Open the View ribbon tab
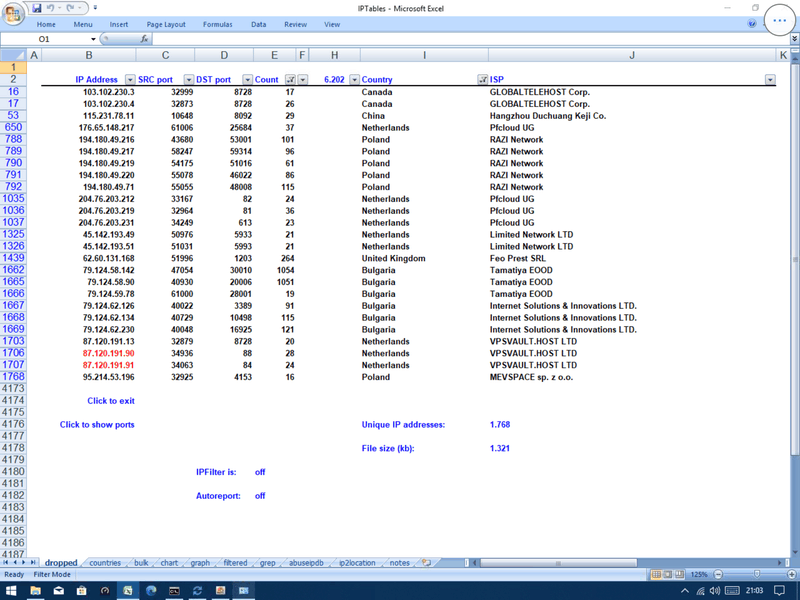The image size is (800, 600). tap(332, 24)
